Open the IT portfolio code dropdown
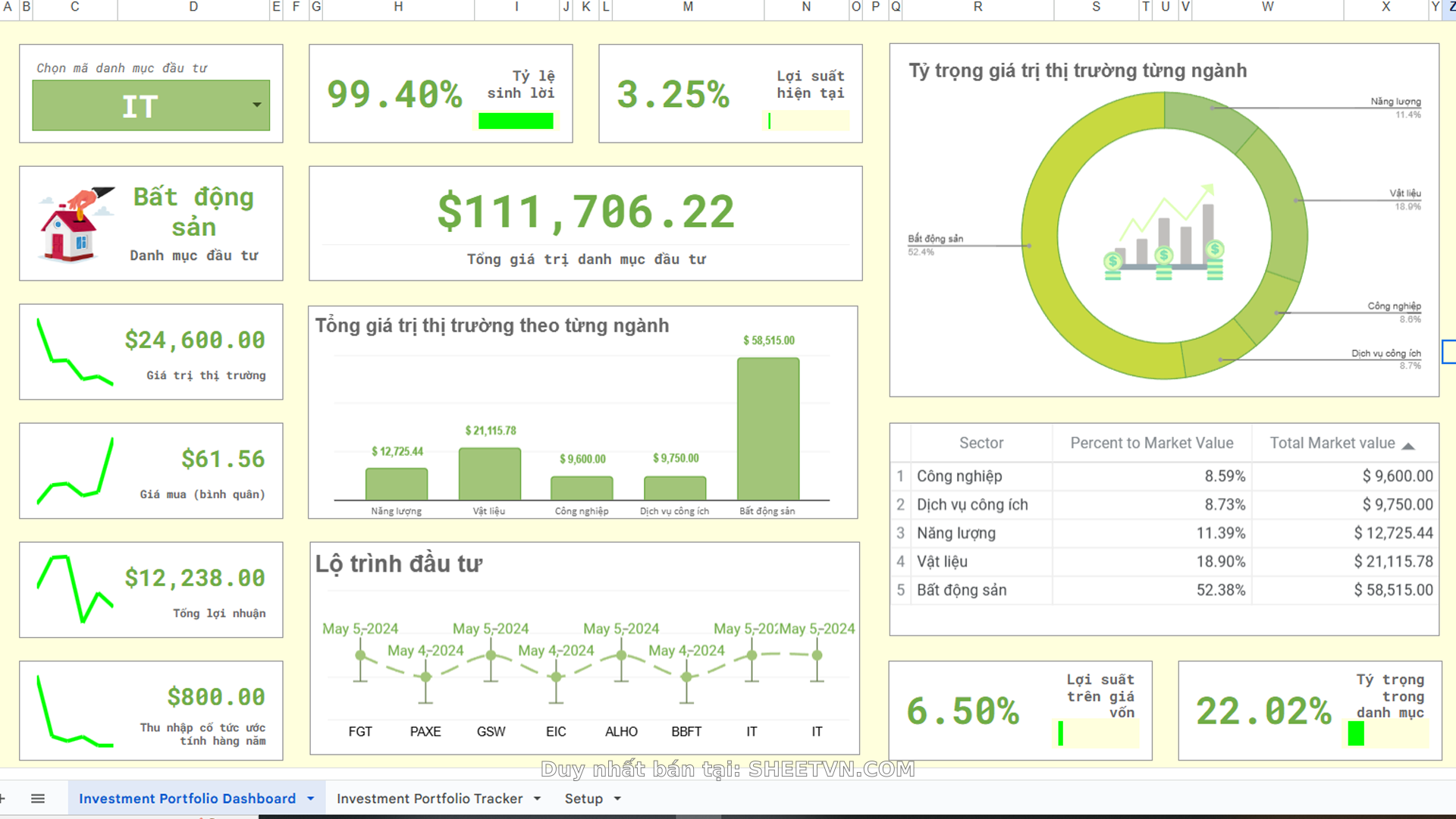This screenshot has height=819, width=1456. [257, 105]
